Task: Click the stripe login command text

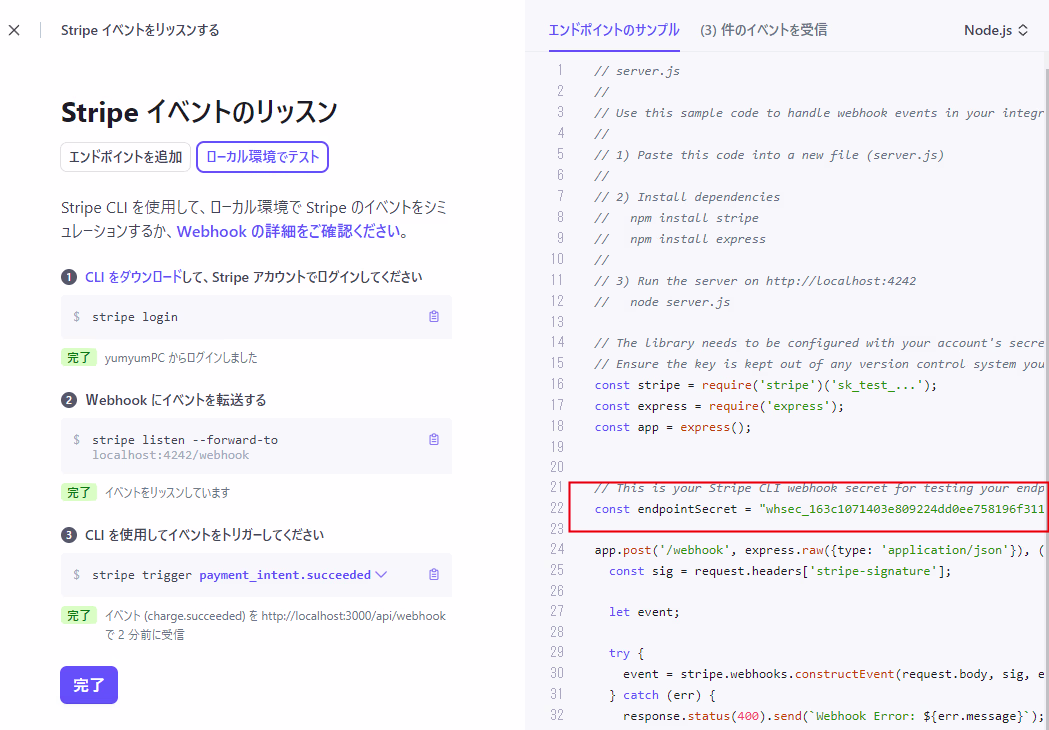Action: 135,316
